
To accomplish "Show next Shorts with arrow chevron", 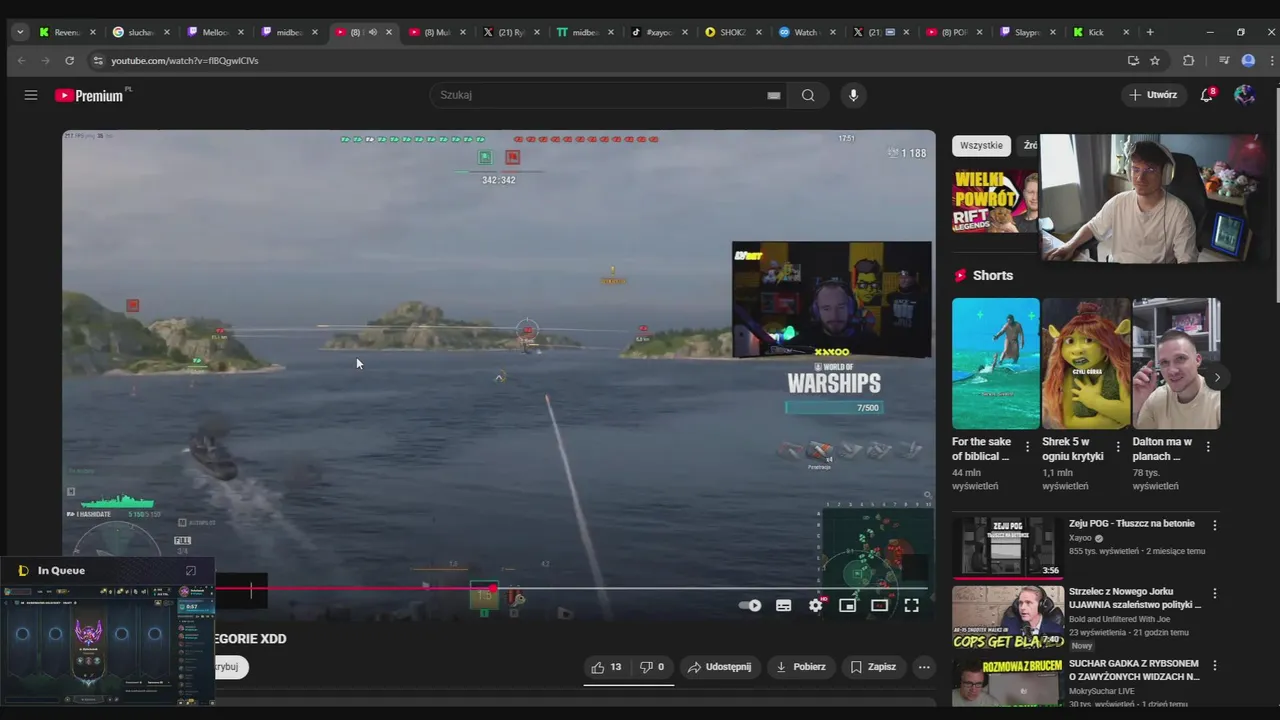I will pos(1216,377).
